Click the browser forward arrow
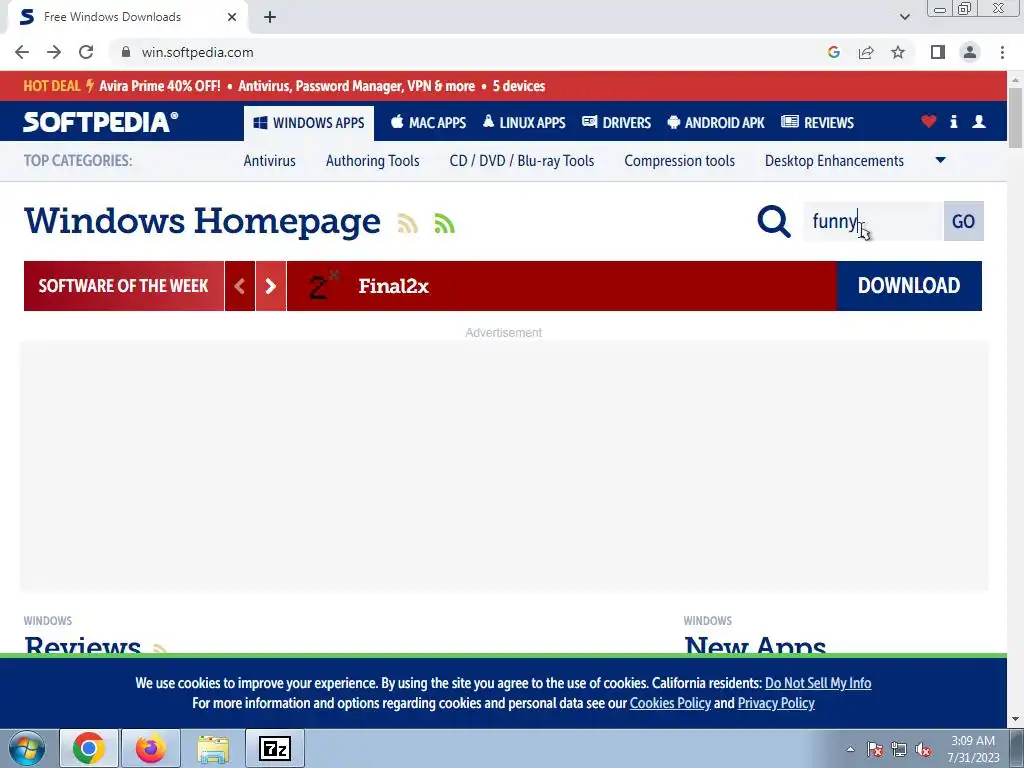1024x768 pixels. [x=54, y=52]
